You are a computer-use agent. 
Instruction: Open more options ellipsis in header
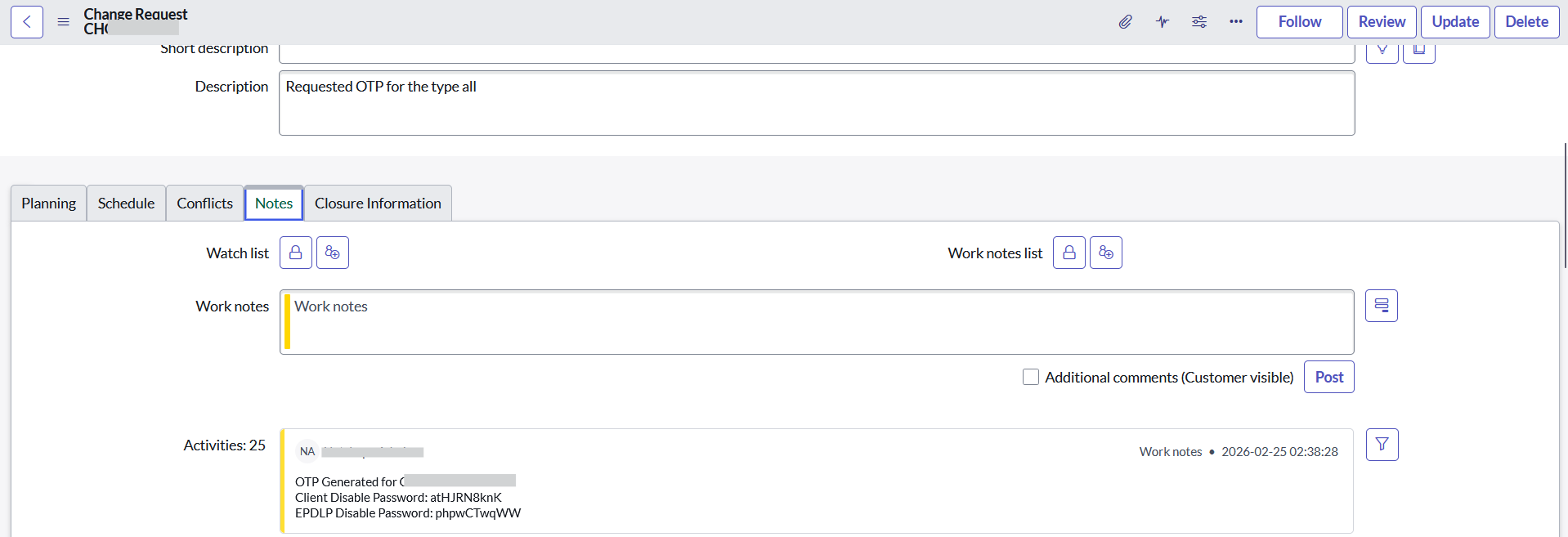click(x=1236, y=22)
